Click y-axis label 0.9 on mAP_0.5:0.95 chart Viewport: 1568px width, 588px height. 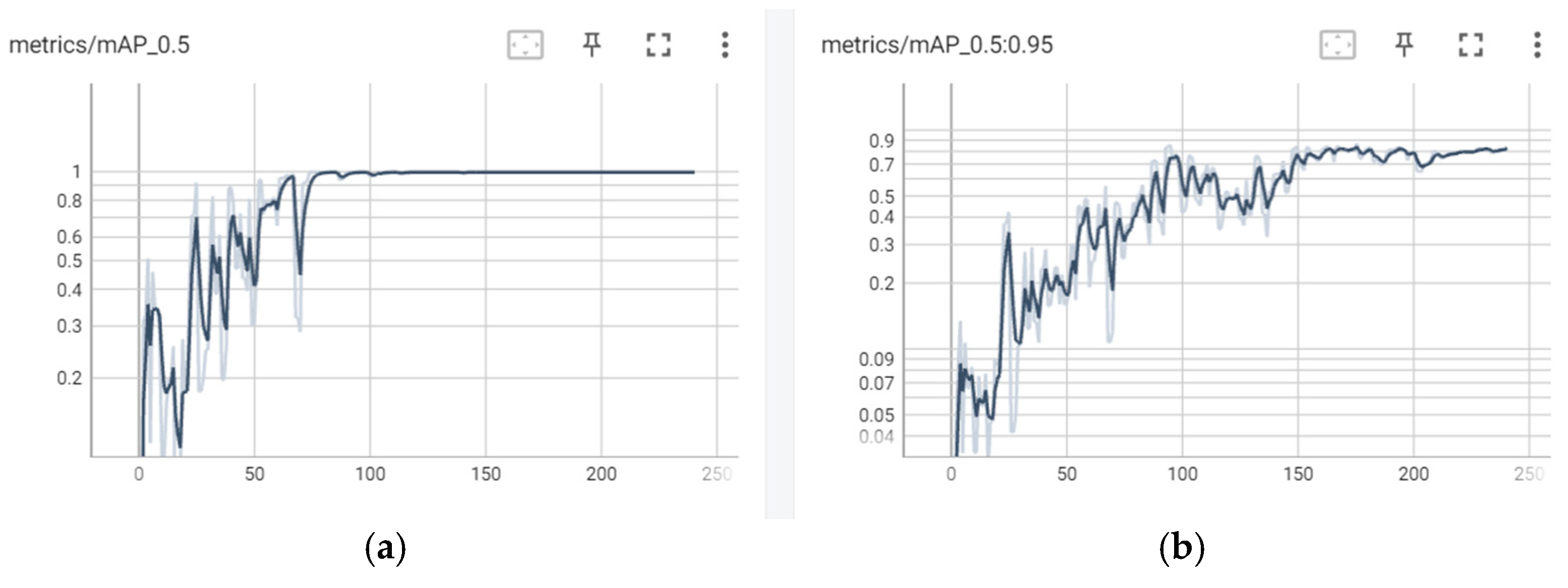[x=881, y=141]
